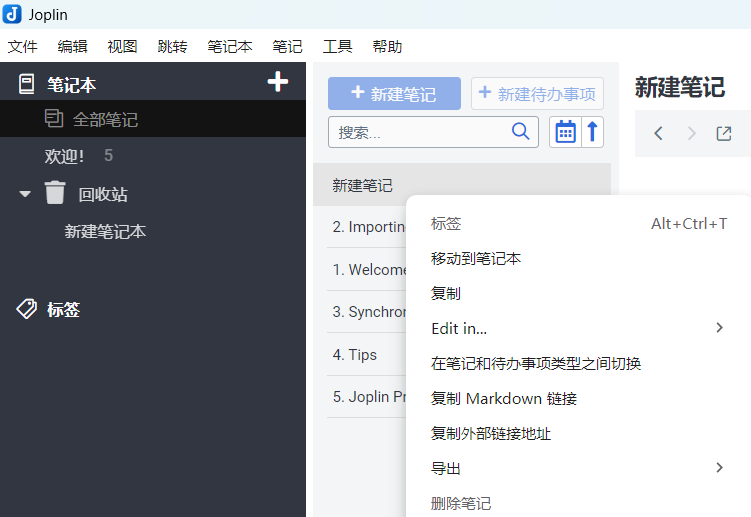Click the 新建笔记 button
Image resolution: width=751 pixels, height=517 pixels.
pos(394,93)
